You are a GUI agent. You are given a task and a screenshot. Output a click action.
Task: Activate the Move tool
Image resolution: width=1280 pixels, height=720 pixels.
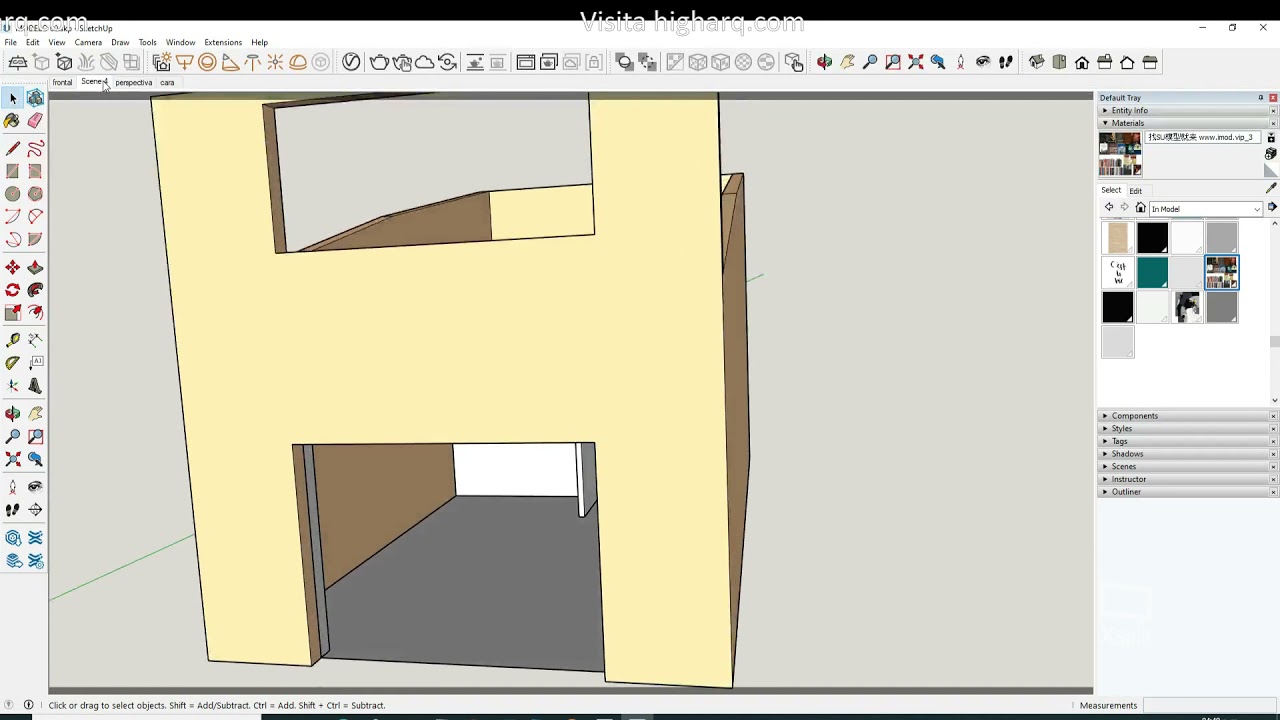pyautogui.click(x=13, y=267)
